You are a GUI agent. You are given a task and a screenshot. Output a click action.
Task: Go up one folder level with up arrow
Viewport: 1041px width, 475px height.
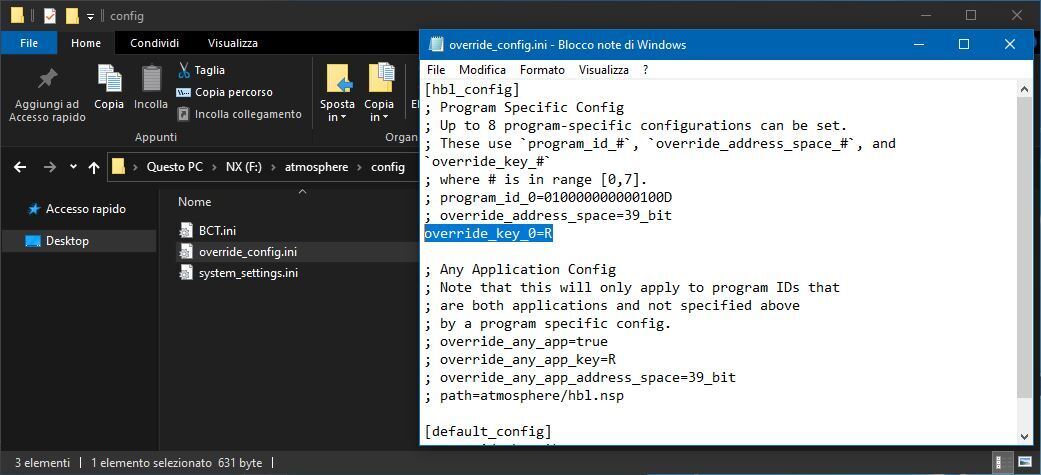pos(93,167)
